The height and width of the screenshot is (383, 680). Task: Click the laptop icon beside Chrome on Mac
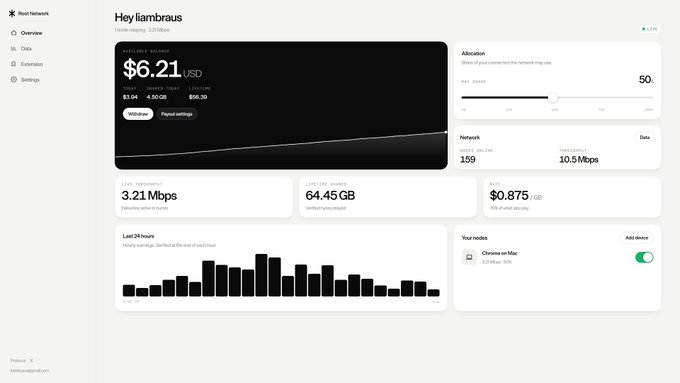tap(469, 257)
